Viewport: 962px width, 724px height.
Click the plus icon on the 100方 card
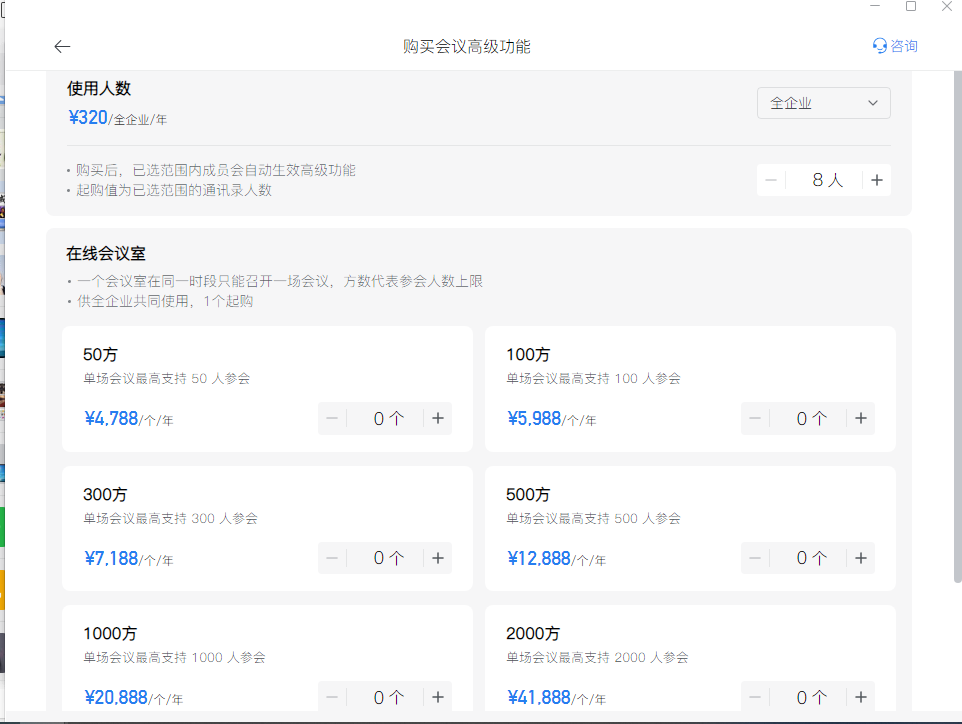pyautogui.click(x=860, y=418)
